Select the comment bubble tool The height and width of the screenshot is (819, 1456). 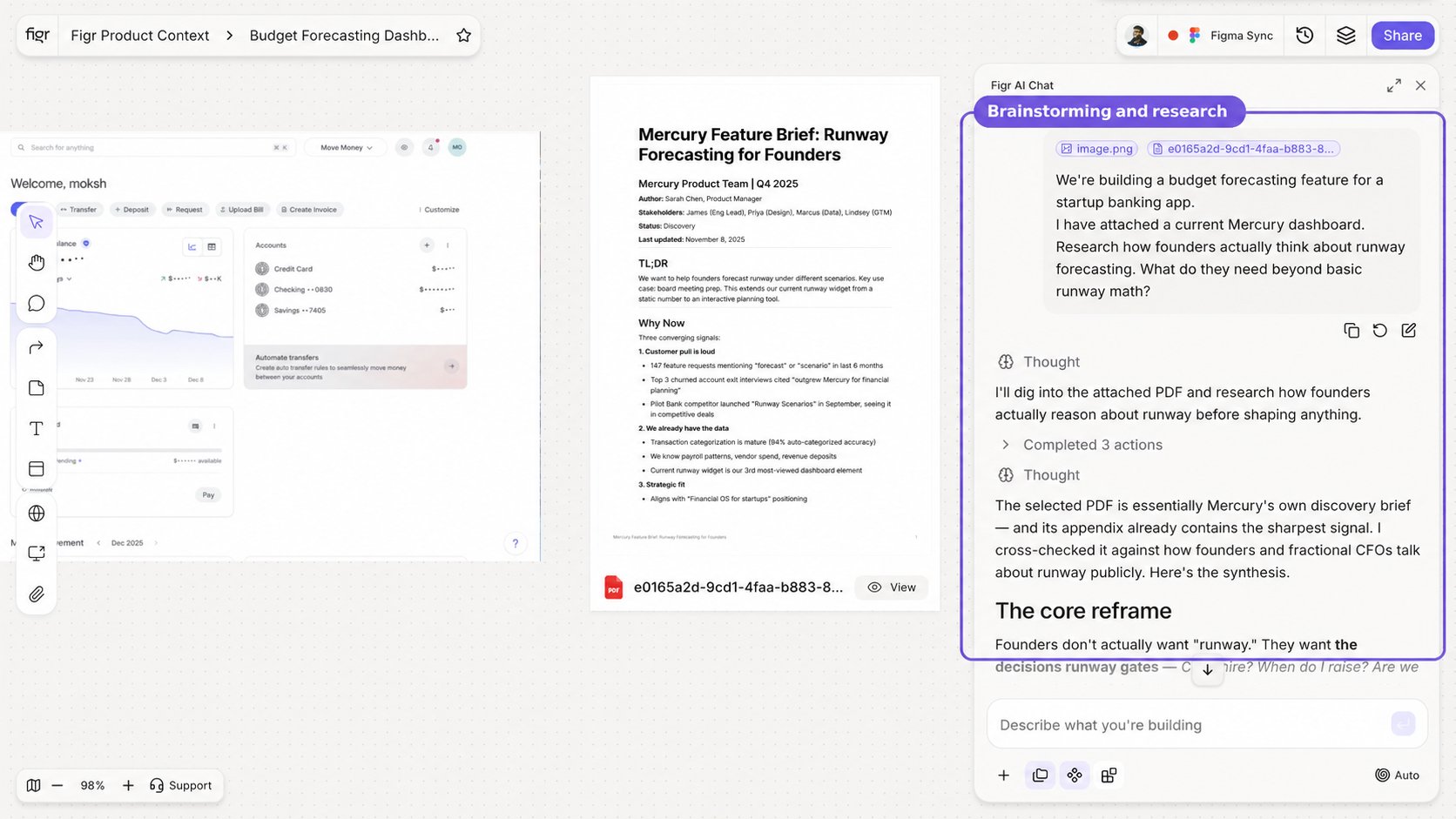pos(37,303)
